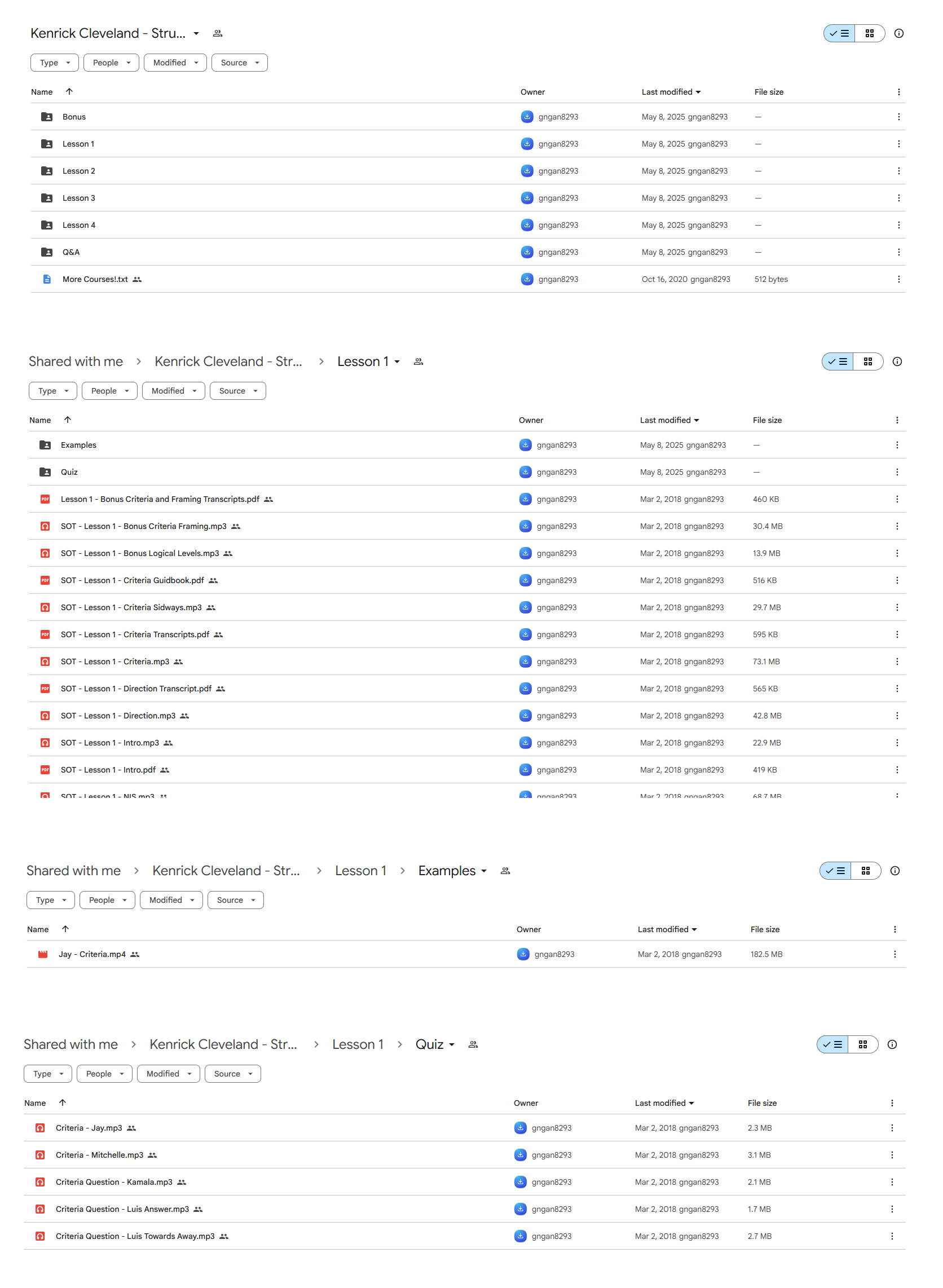Select SOT - Lesson 1 - Direction.mp3 file

click(467, 716)
